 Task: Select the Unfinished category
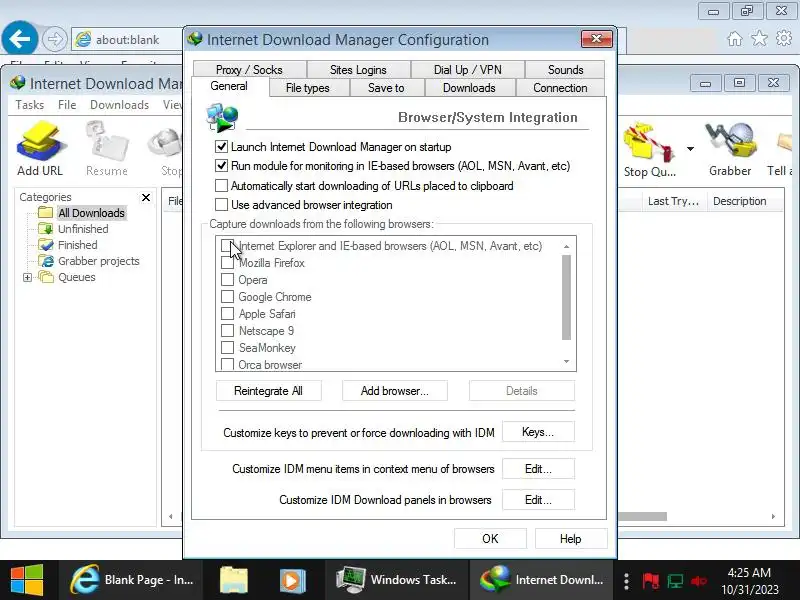tap(83, 229)
